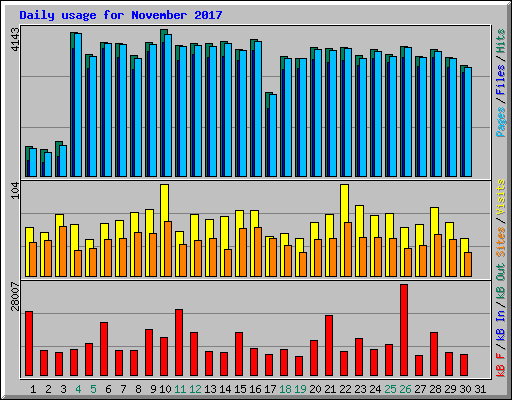The width and height of the screenshot is (512, 400).
Task: Click day label 11 on the x-axis
Action: pos(180,389)
